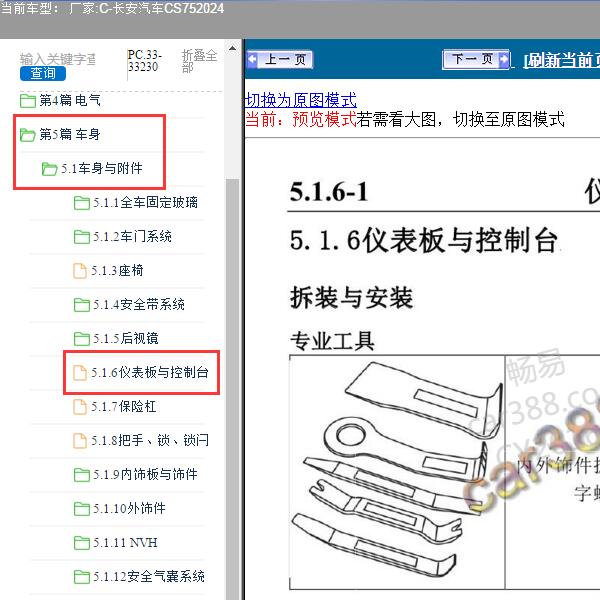
Task: Open 5.1.9内饰板与饰件 entry
Action: pos(145,475)
